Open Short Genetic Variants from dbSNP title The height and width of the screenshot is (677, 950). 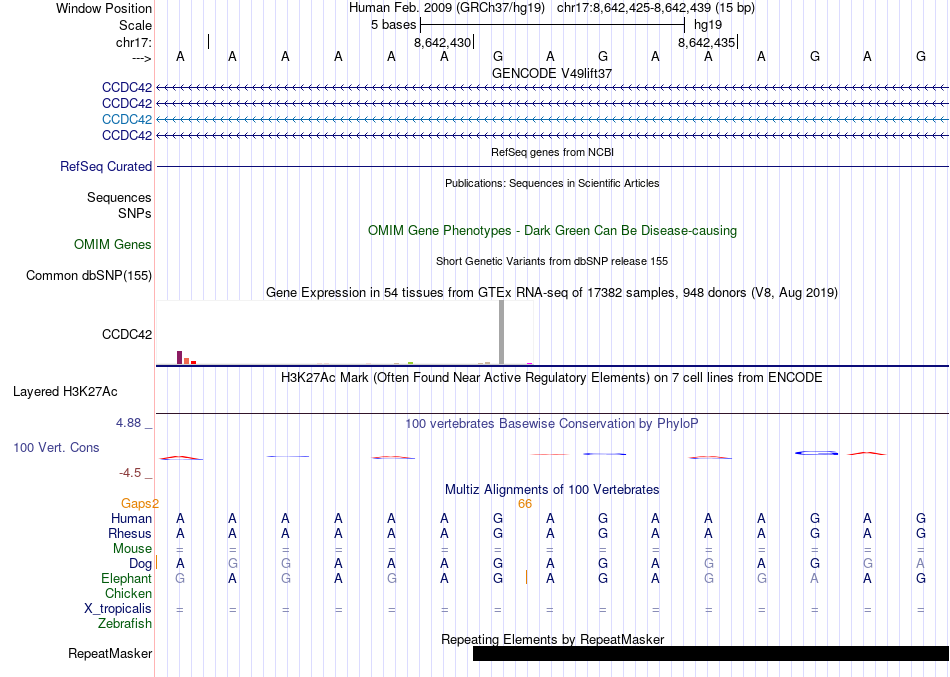click(552, 261)
